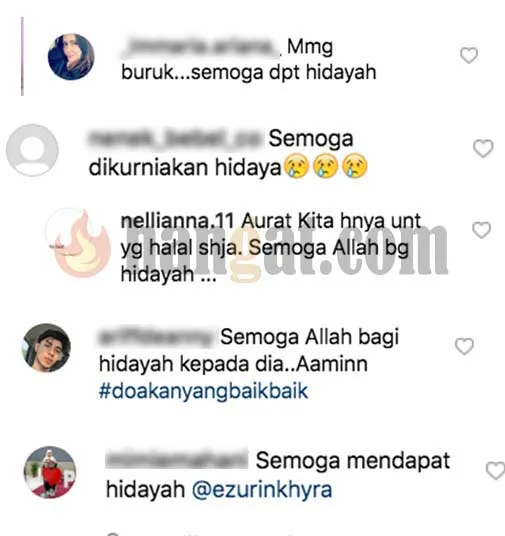Open blurred username before "Mmg buruk" comment
The height and width of the screenshot is (536, 505).
click(201, 47)
